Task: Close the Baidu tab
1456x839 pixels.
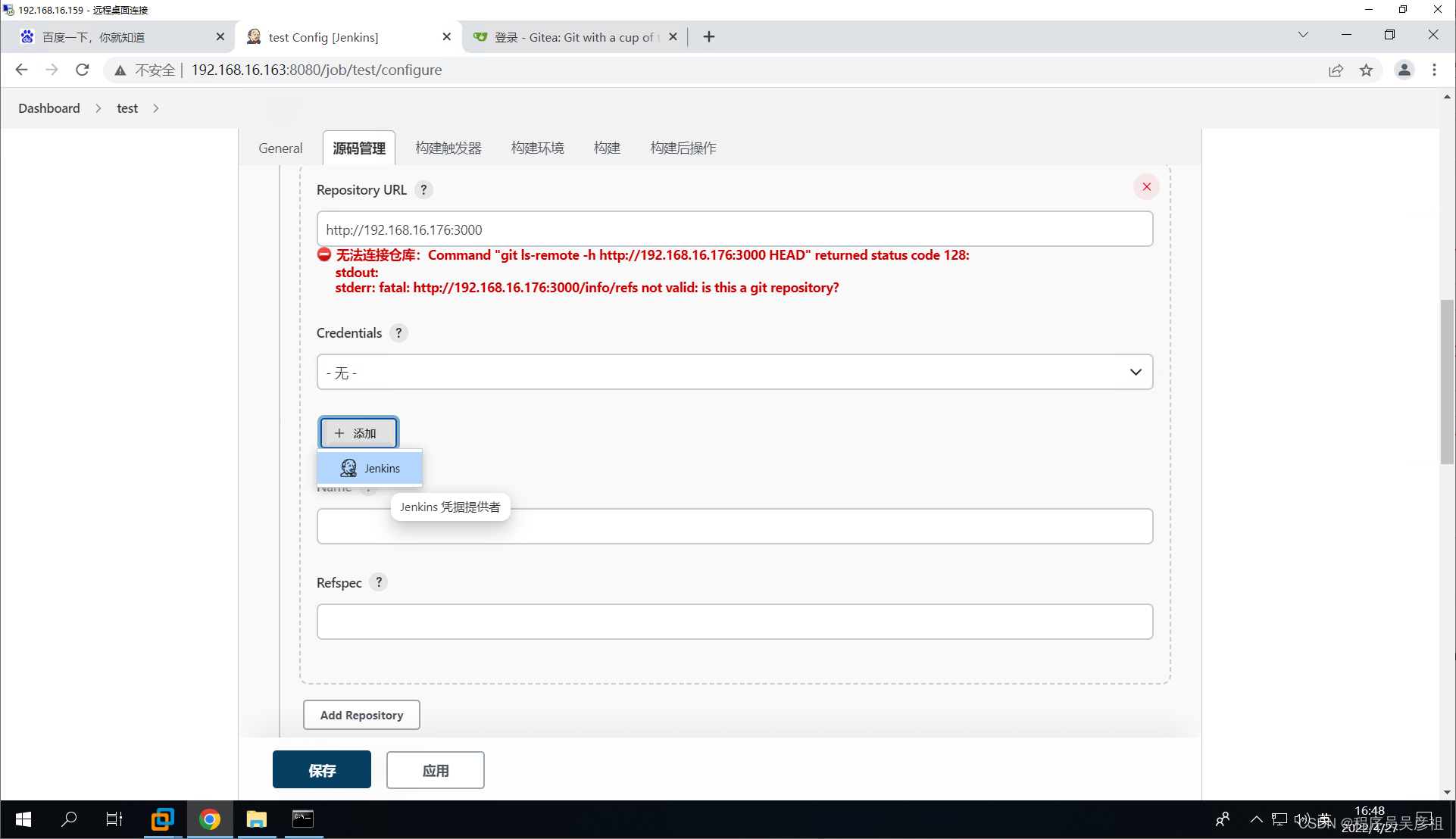Action: click(220, 37)
